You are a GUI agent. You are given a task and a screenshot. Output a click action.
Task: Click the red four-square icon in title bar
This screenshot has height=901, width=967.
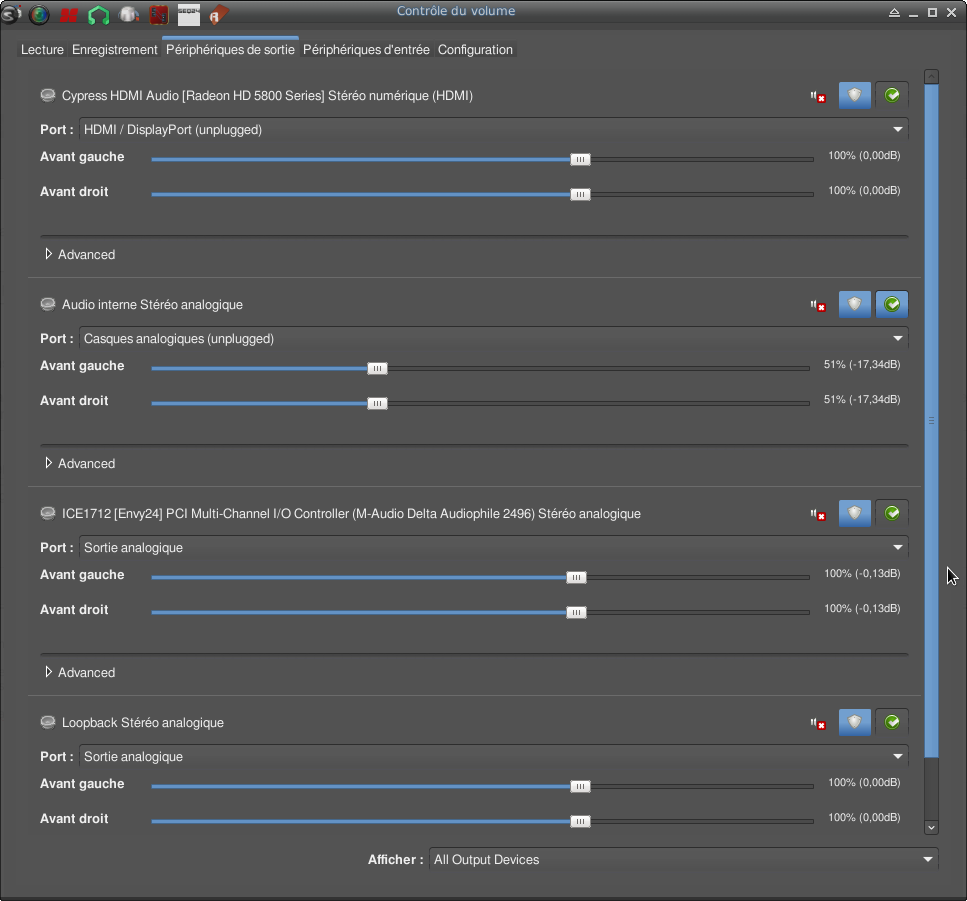[68, 15]
